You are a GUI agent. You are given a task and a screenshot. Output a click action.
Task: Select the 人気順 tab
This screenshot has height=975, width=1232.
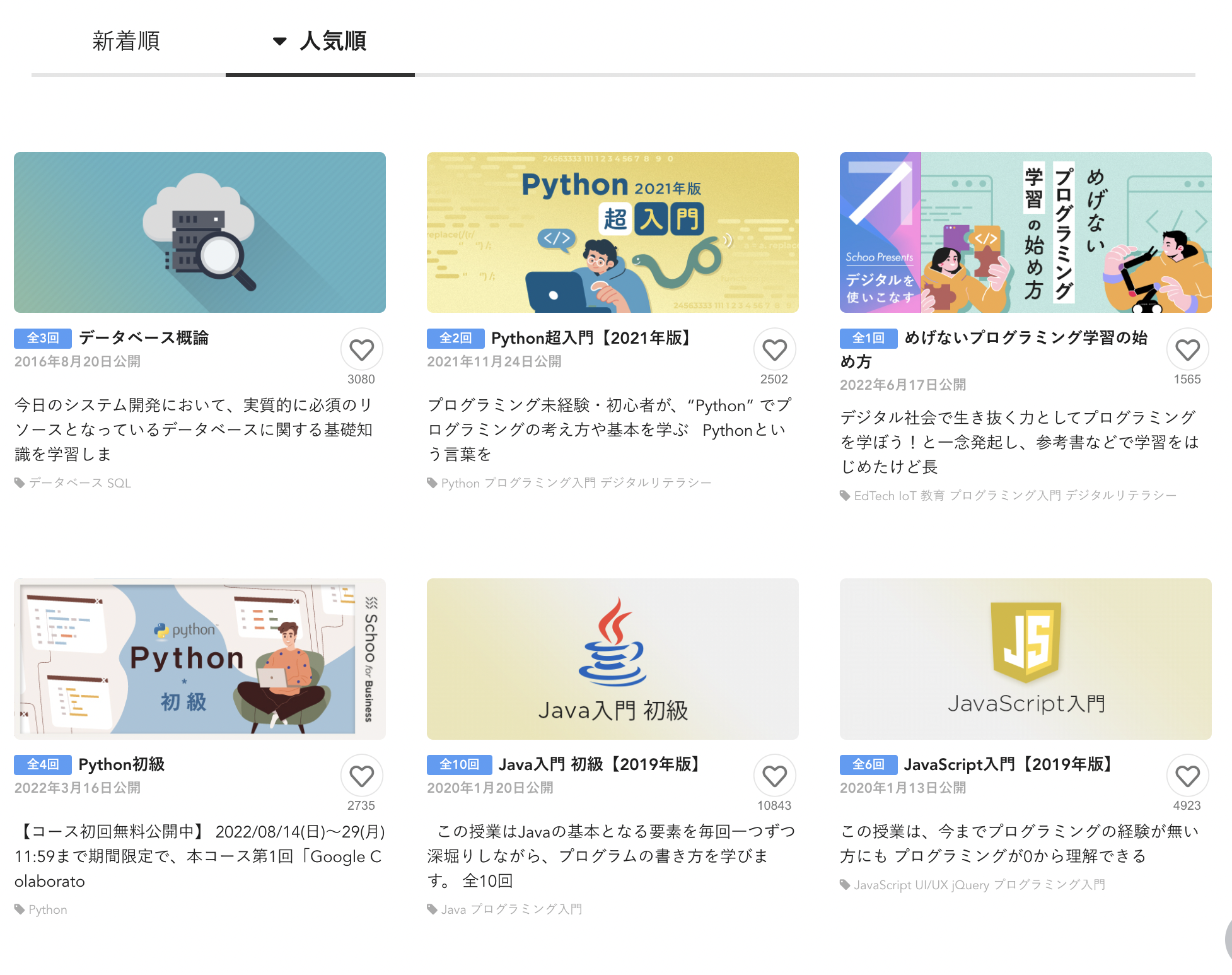pyautogui.click(x=333, y=41)
